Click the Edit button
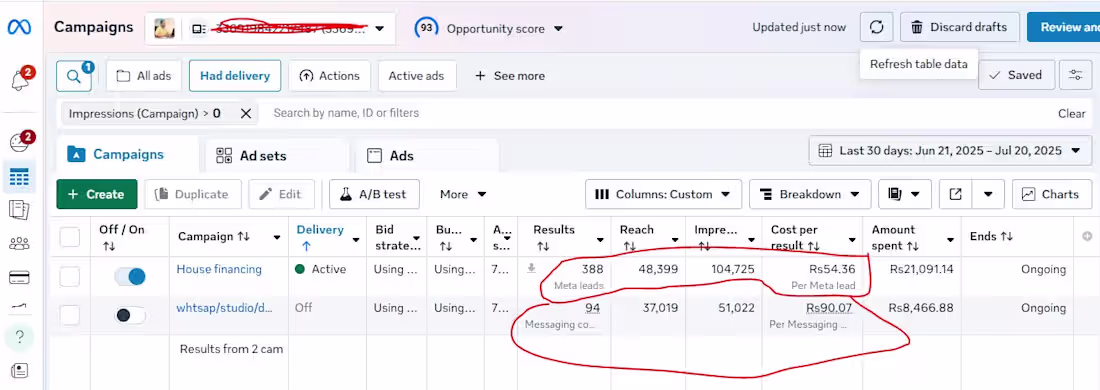 click(x=281, y=194)
